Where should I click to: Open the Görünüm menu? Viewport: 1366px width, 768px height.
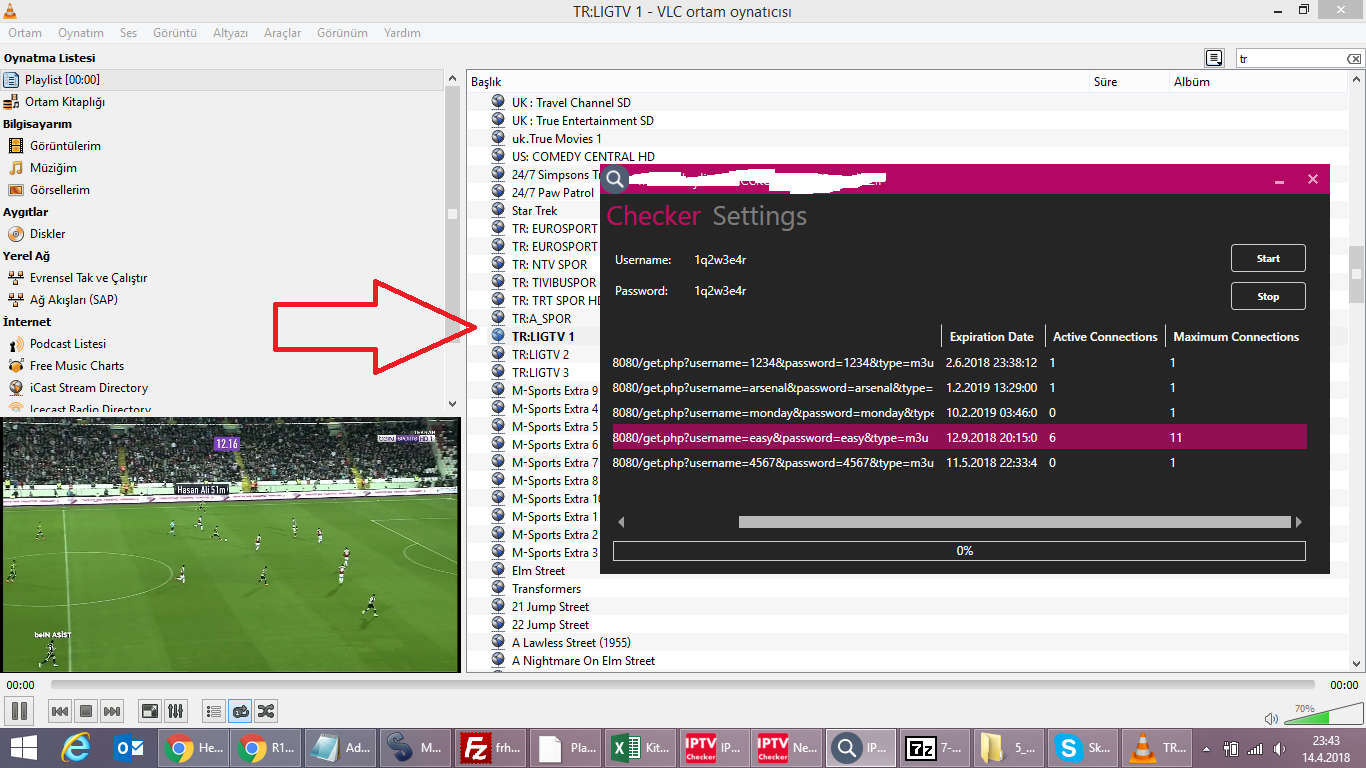click(341, 33)
